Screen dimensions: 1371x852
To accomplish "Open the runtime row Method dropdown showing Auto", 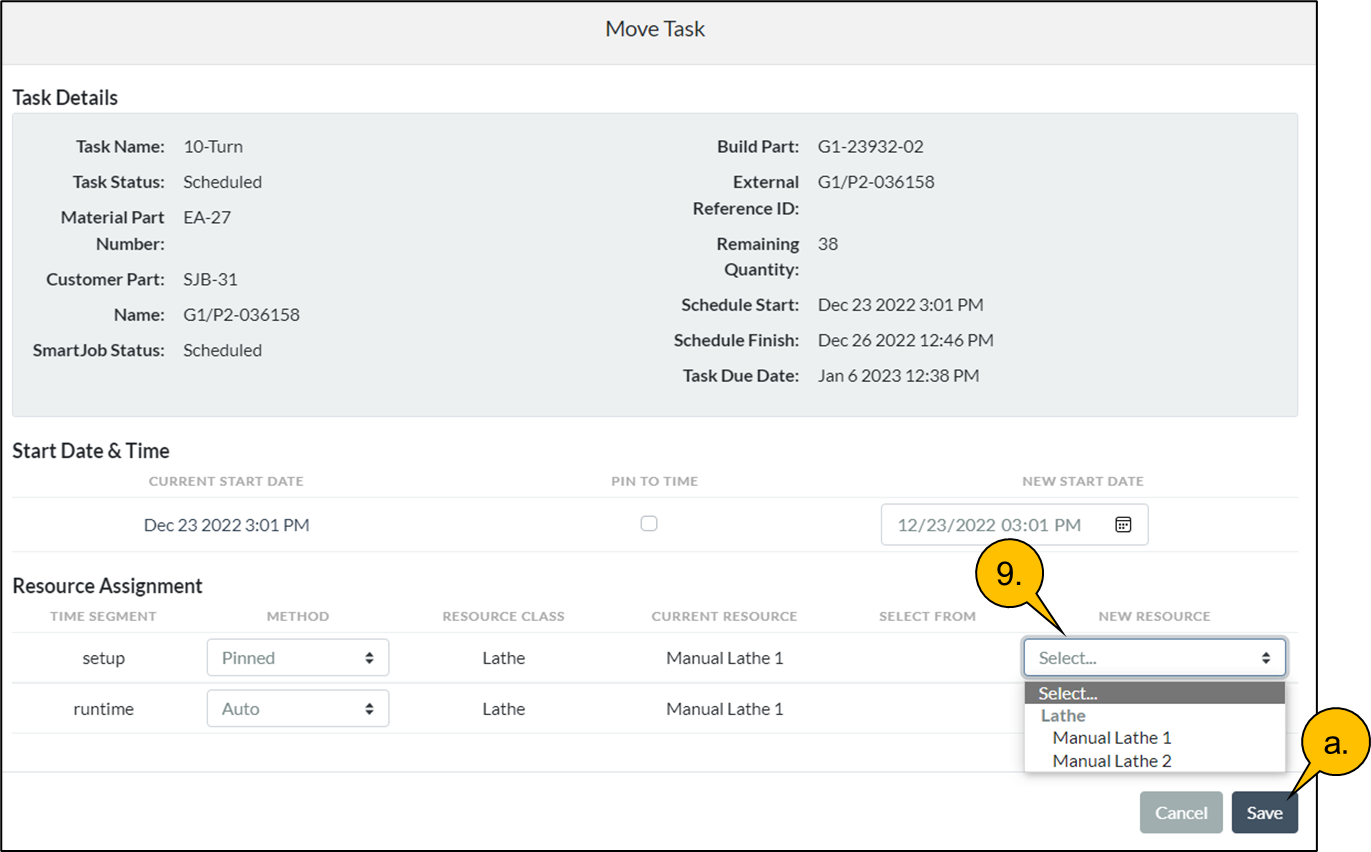I will (x=298, y=709).
